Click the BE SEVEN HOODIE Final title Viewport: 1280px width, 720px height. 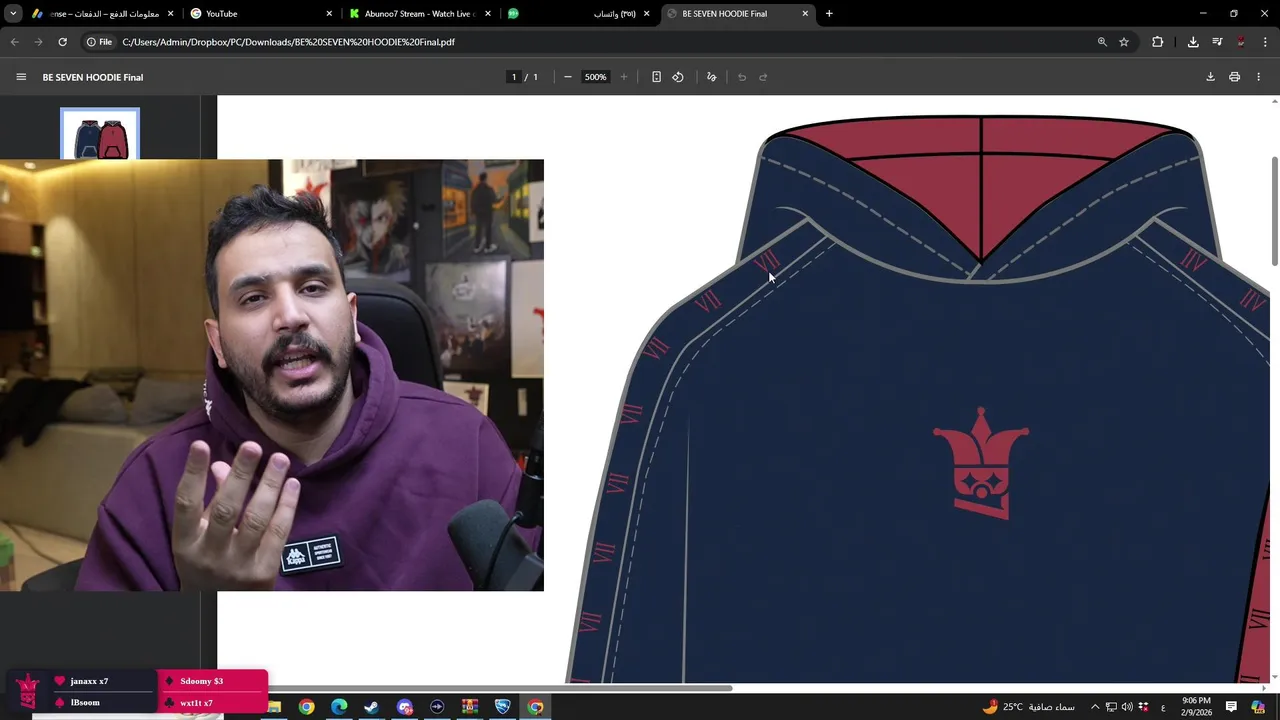[x=93, y=77]
